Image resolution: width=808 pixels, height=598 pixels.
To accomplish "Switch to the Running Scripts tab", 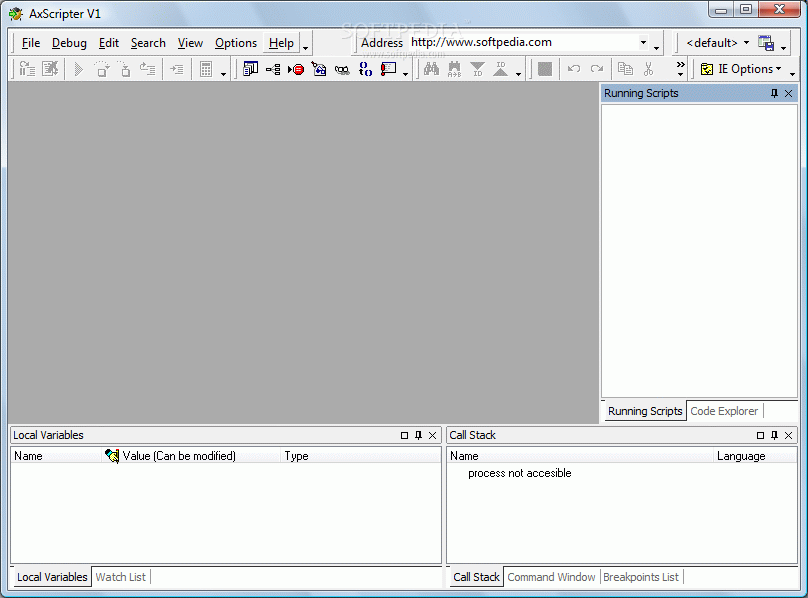I will [x=645, y=411].
